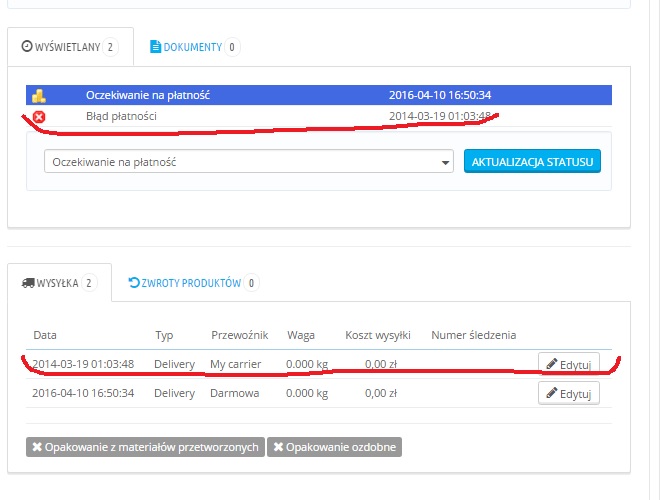Click the pencil icon for My carrier row

click(x=551, y=364)
